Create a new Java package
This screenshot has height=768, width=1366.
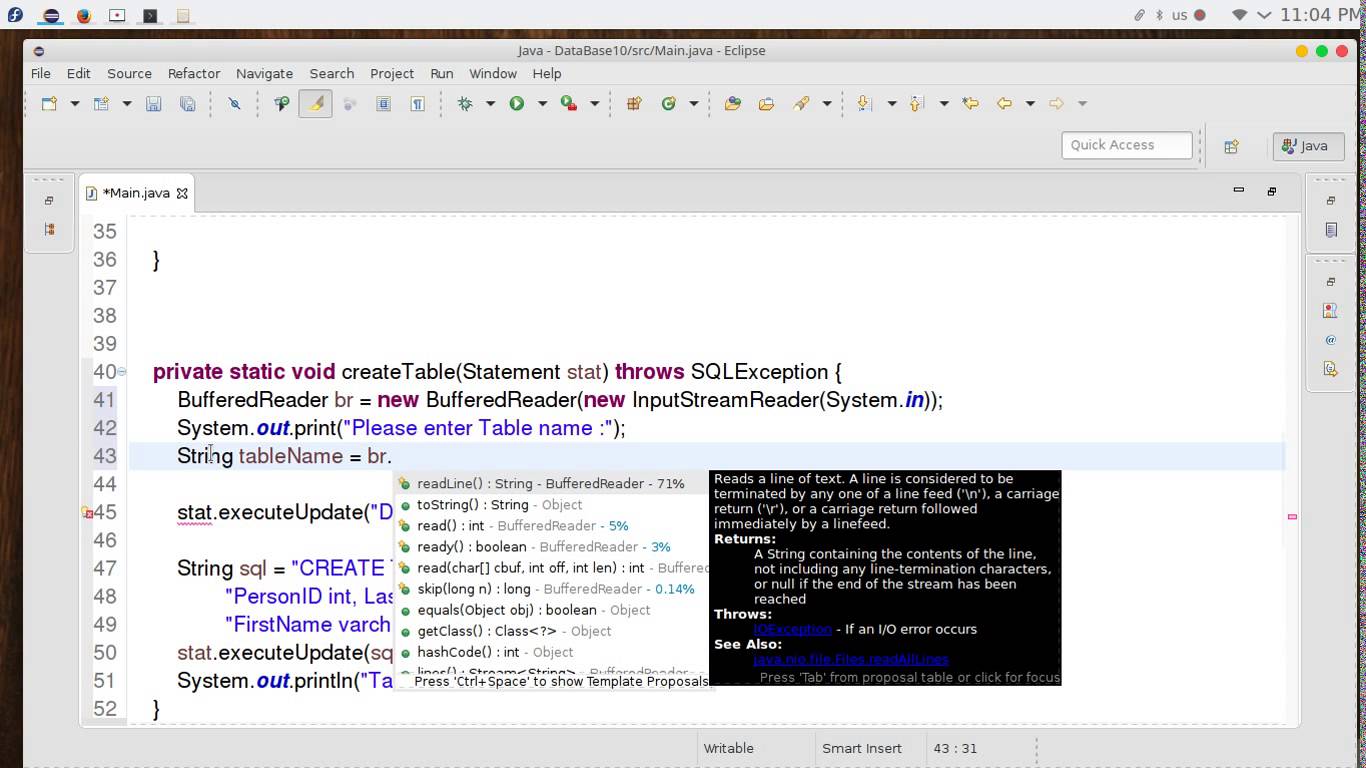(633, 103)
